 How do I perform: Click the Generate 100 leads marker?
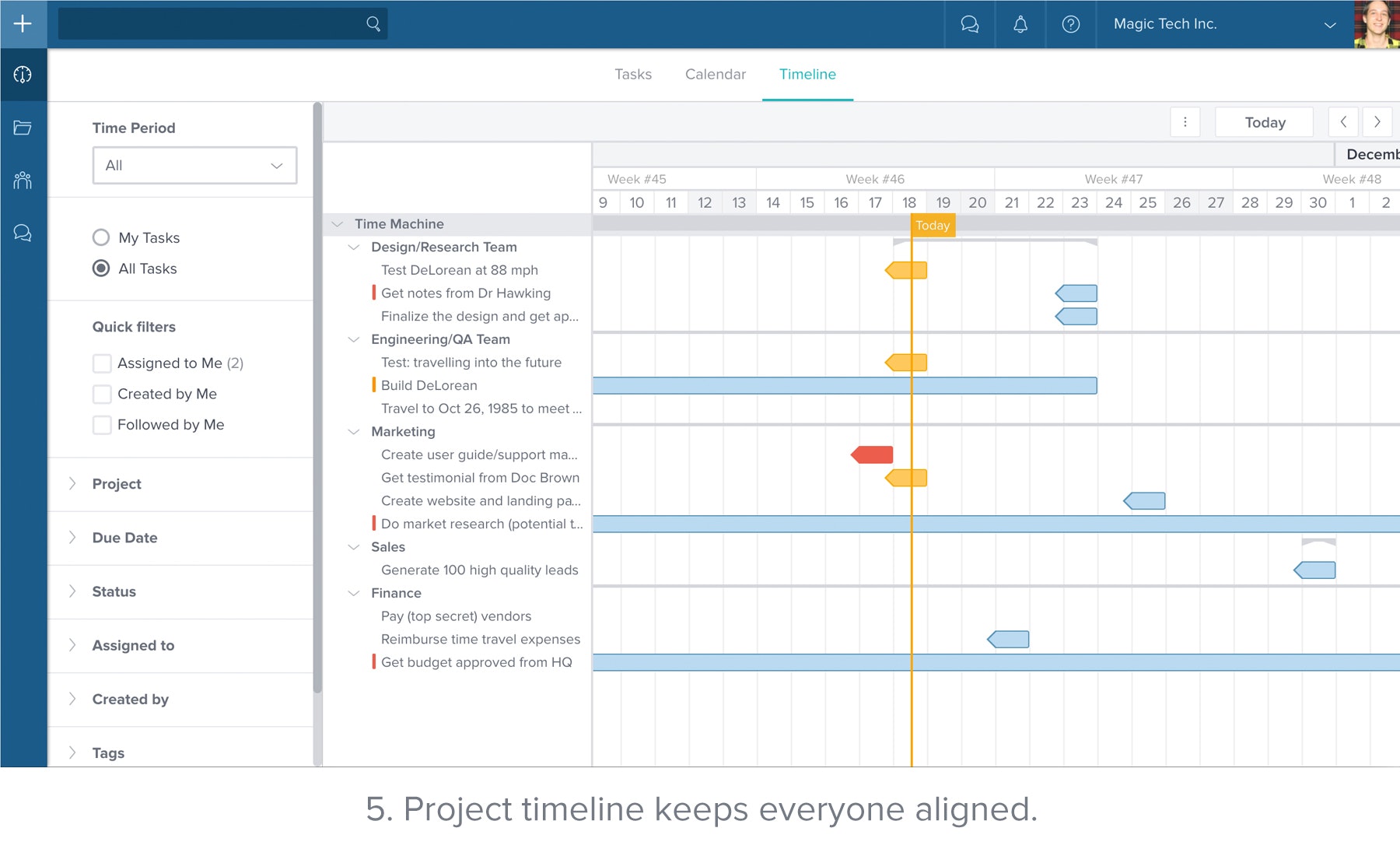point(1314,570)
